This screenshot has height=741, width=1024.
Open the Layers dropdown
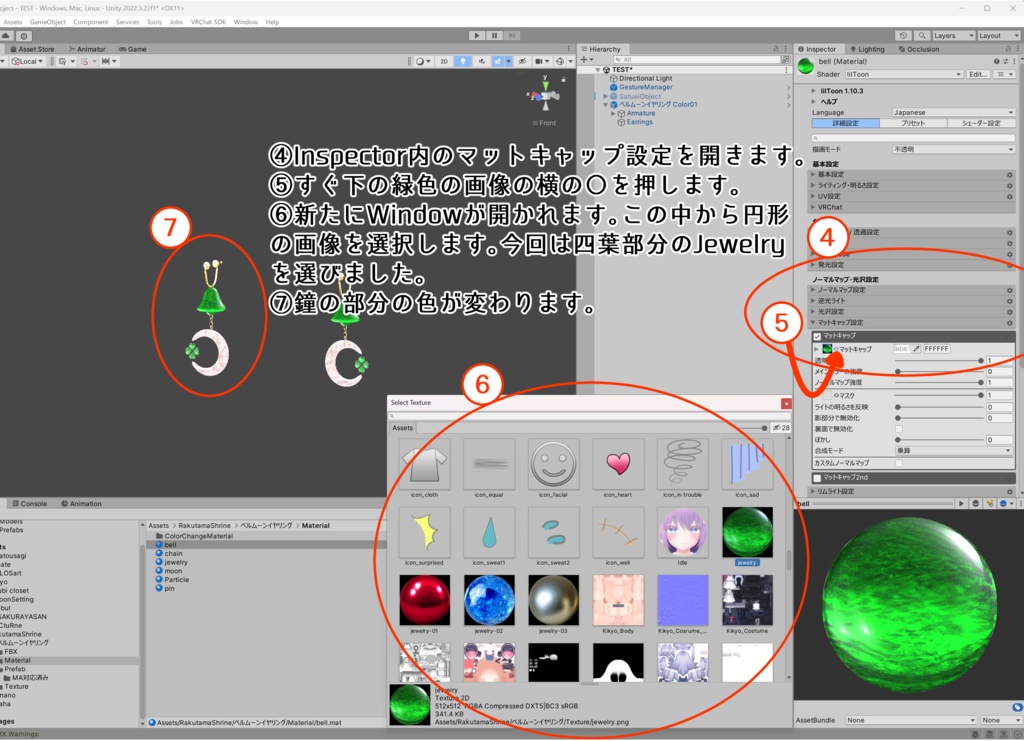(953, 36)
